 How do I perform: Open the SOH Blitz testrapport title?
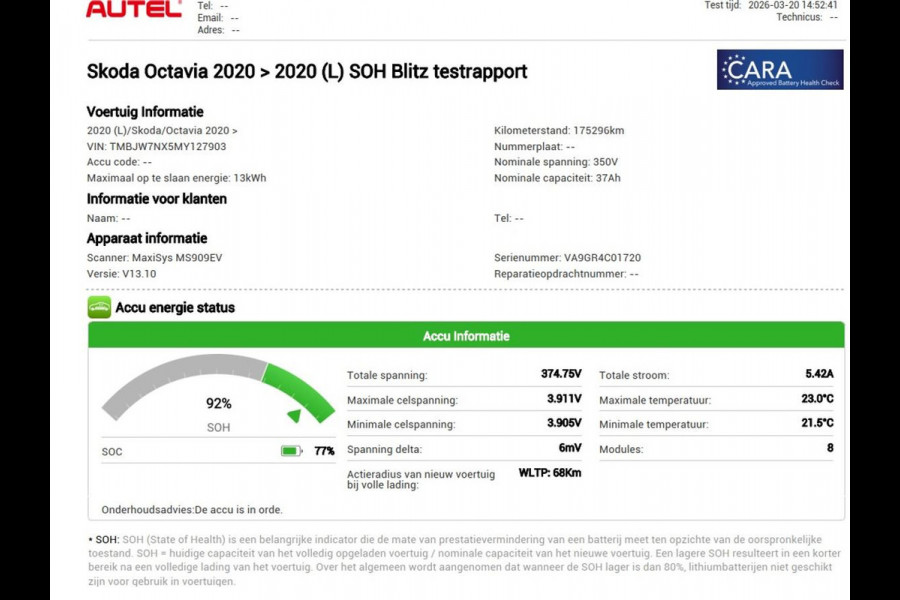(x=305, y=71)
